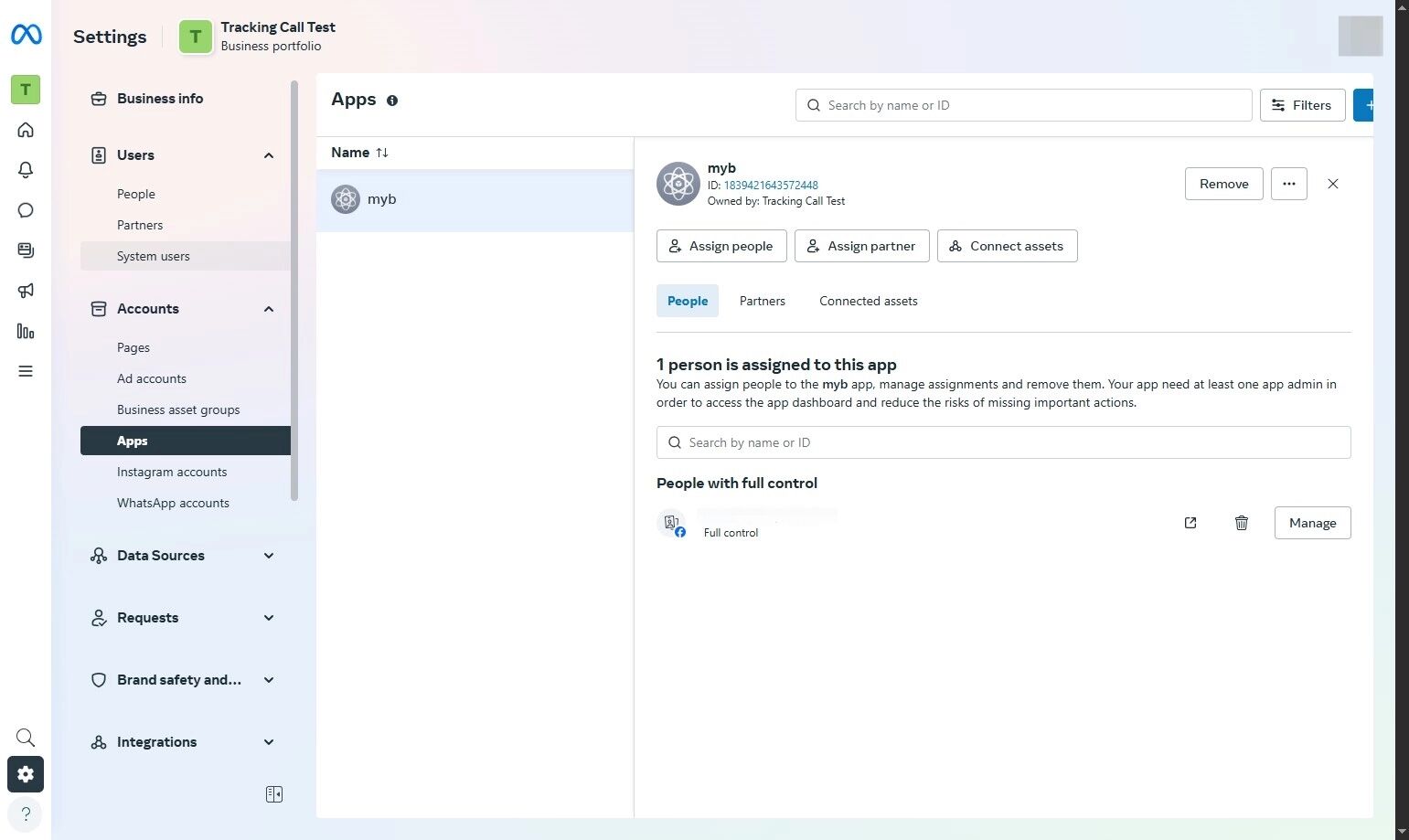Open the All Tools hamburger icon

coord(26,371)
